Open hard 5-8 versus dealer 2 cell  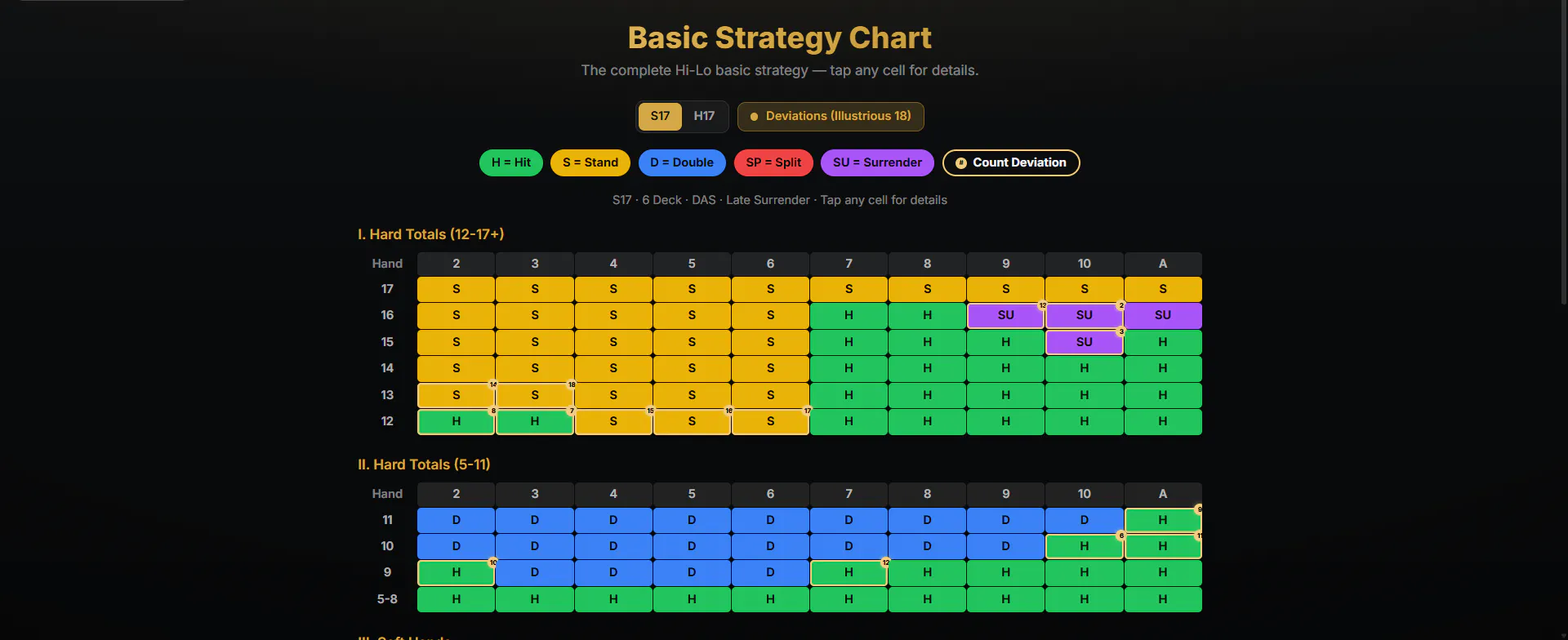pyautogui.click(x=456, y=599)
